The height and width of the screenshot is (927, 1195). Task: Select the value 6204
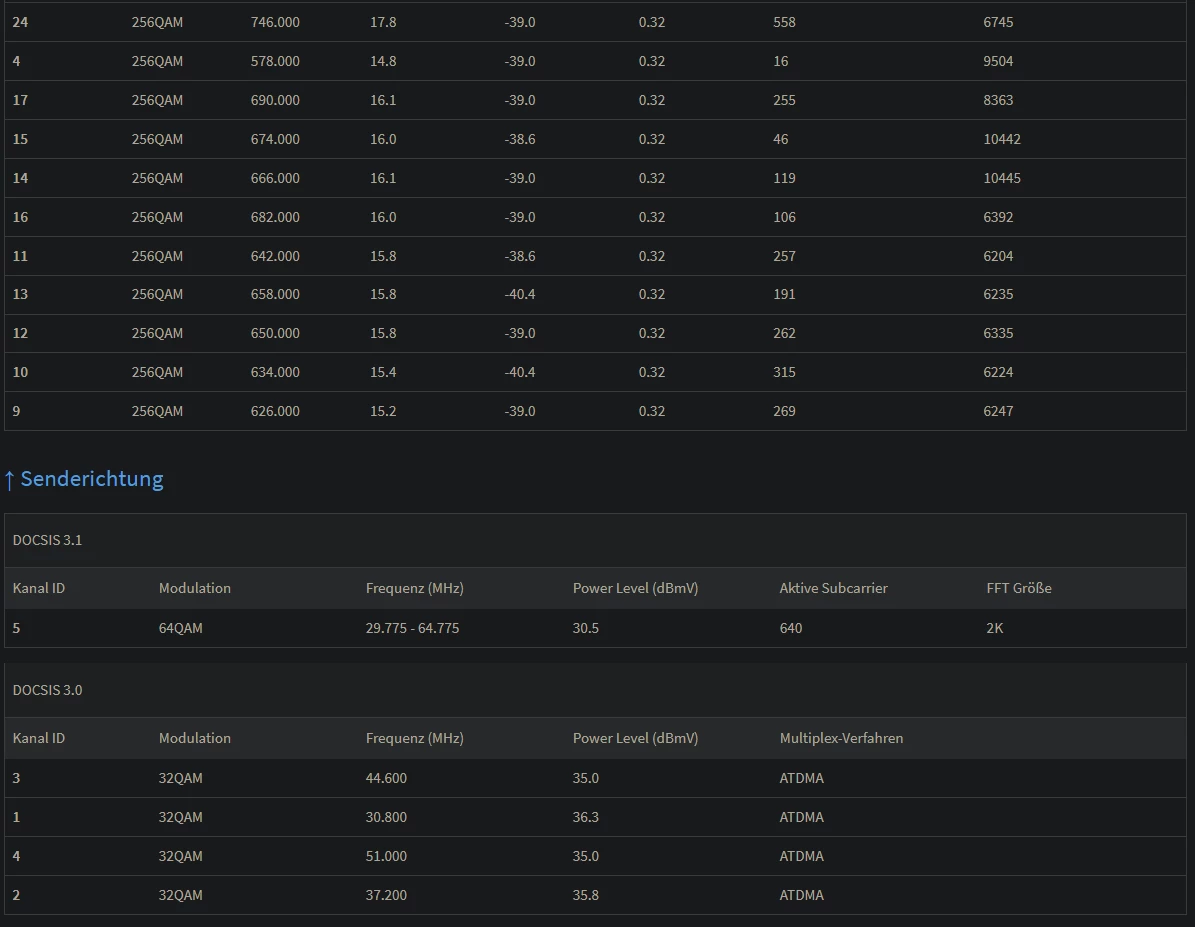click(x=998, y=256)
